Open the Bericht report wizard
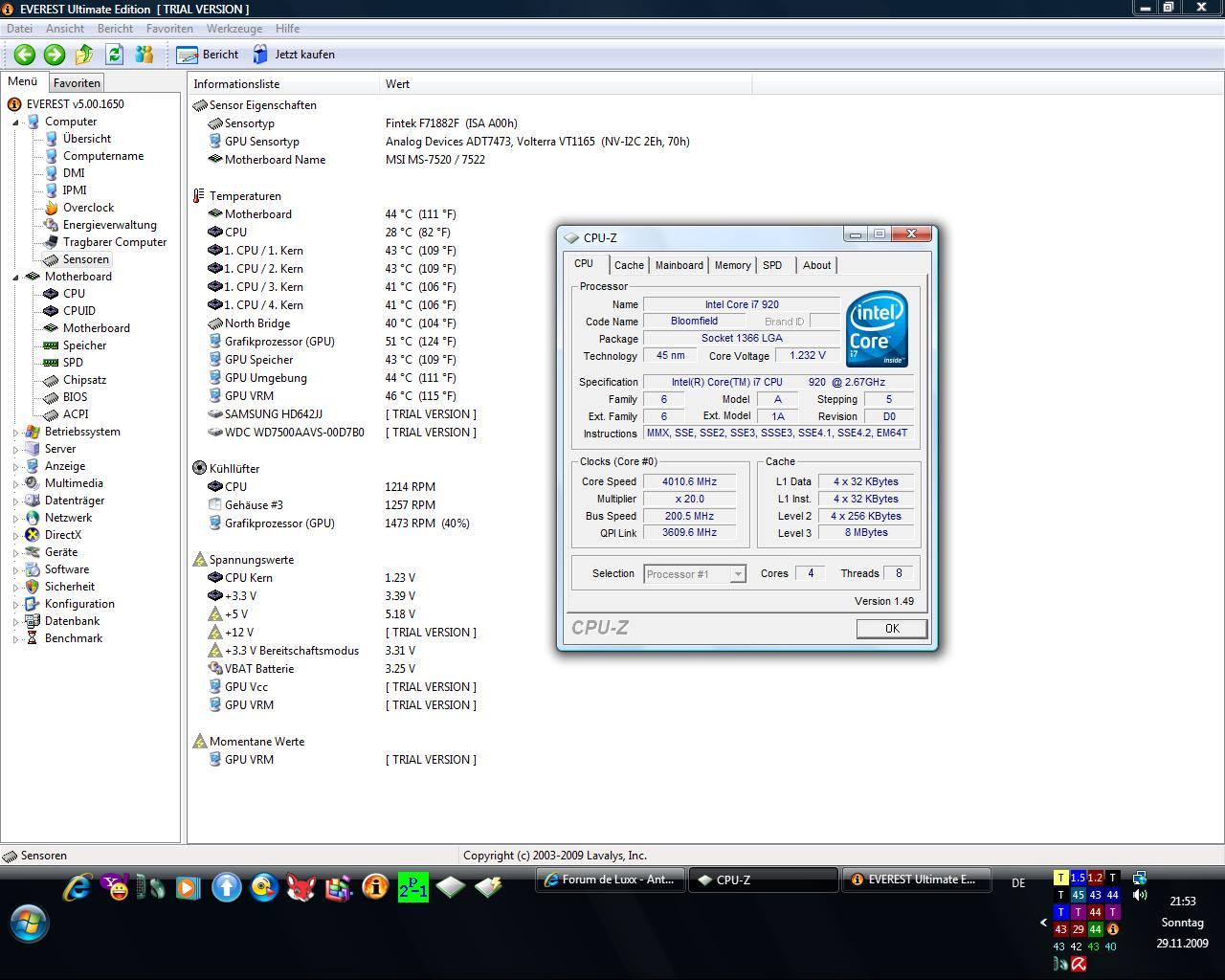This screenshot has width=1225, height=980. [x=208, y=55]
